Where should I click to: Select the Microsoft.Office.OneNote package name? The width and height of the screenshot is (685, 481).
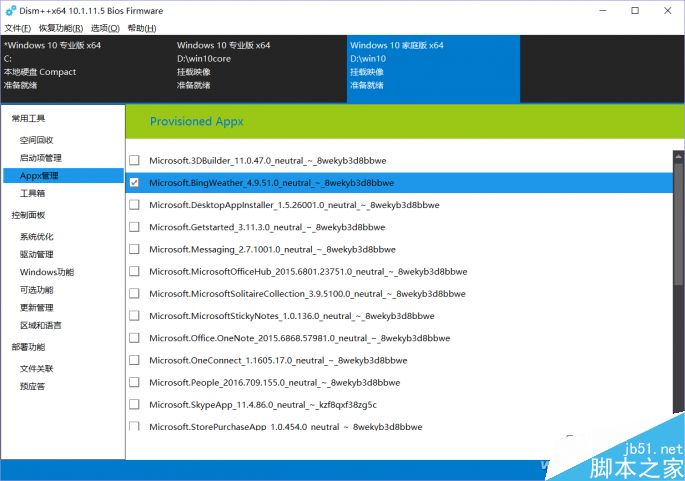point(299,338)
